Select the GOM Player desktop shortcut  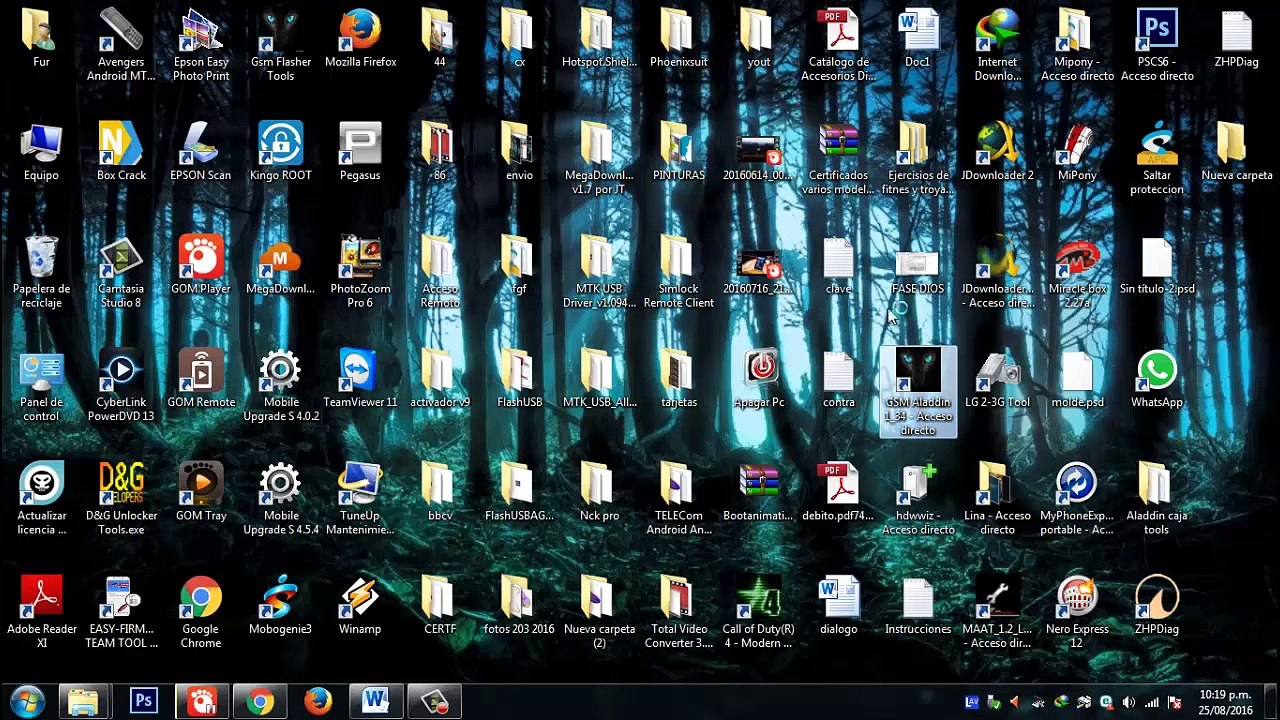coord(201,266)
